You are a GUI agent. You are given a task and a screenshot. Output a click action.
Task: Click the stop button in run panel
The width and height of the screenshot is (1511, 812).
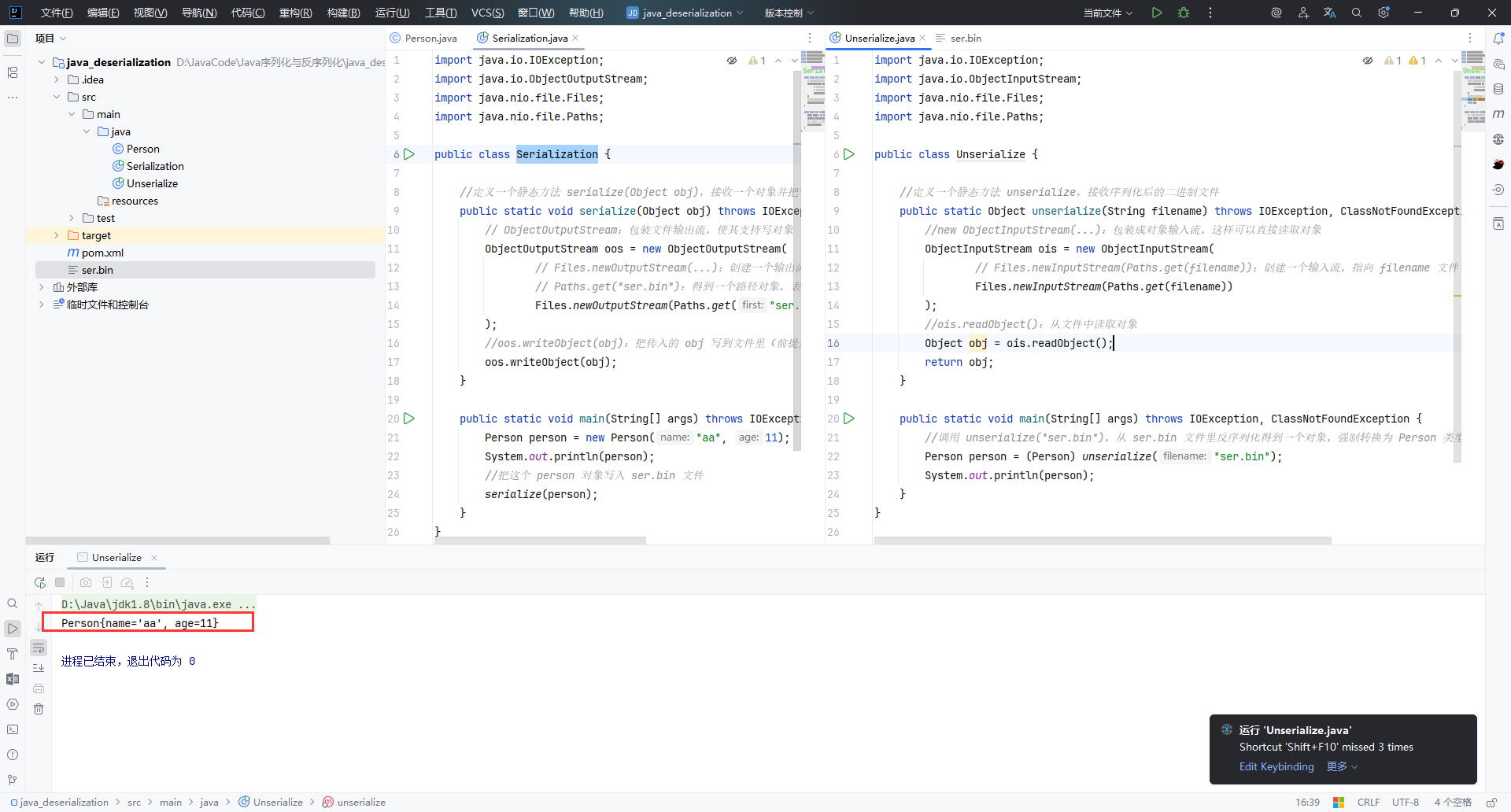tap(60, 582)
